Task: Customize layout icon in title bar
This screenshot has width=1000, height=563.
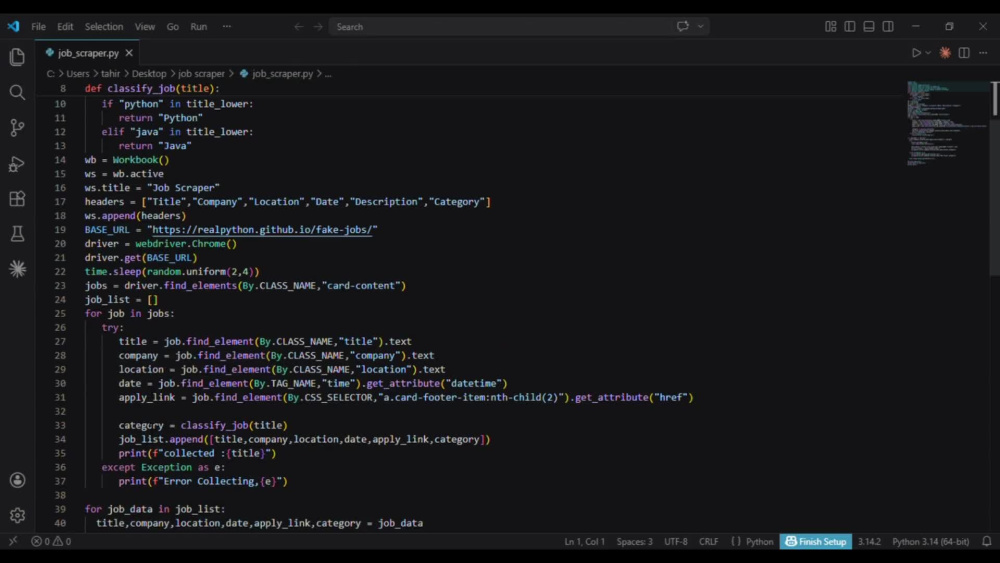Action: point(830,26)
